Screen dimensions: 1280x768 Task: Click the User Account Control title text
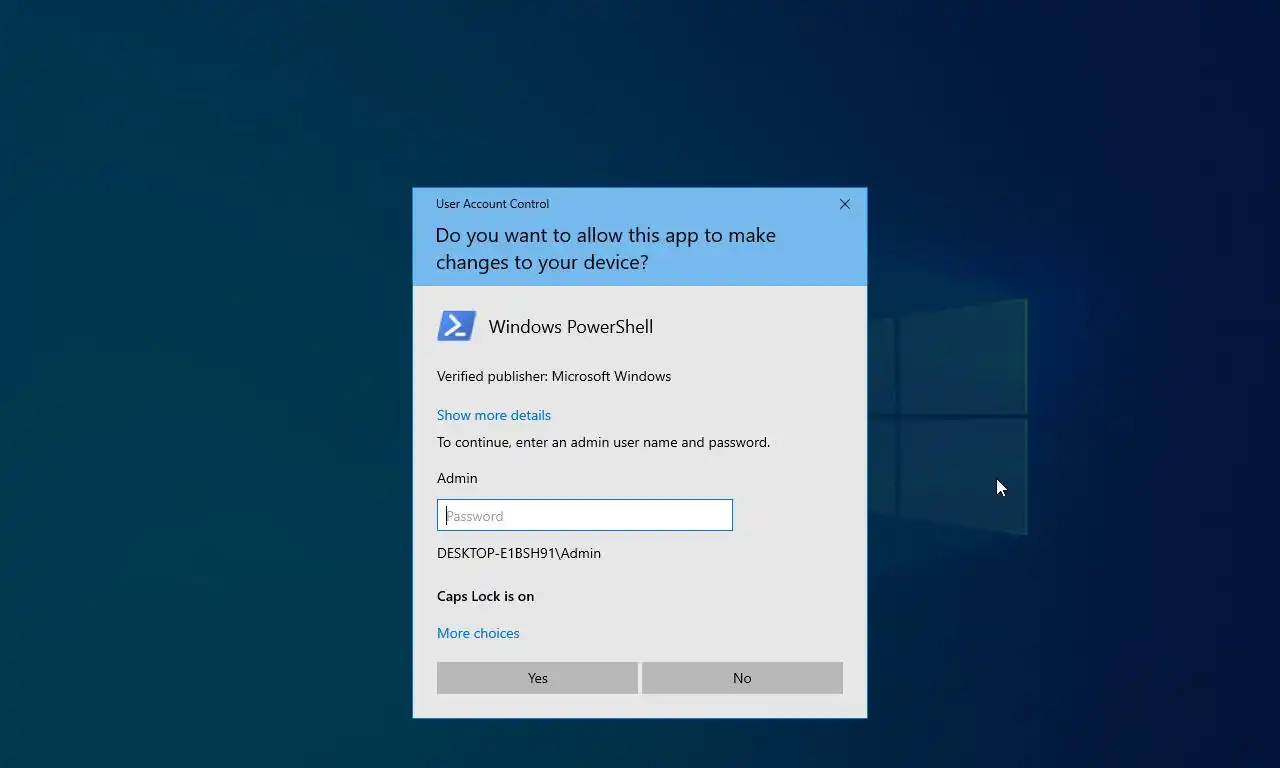tap(492, 204)
